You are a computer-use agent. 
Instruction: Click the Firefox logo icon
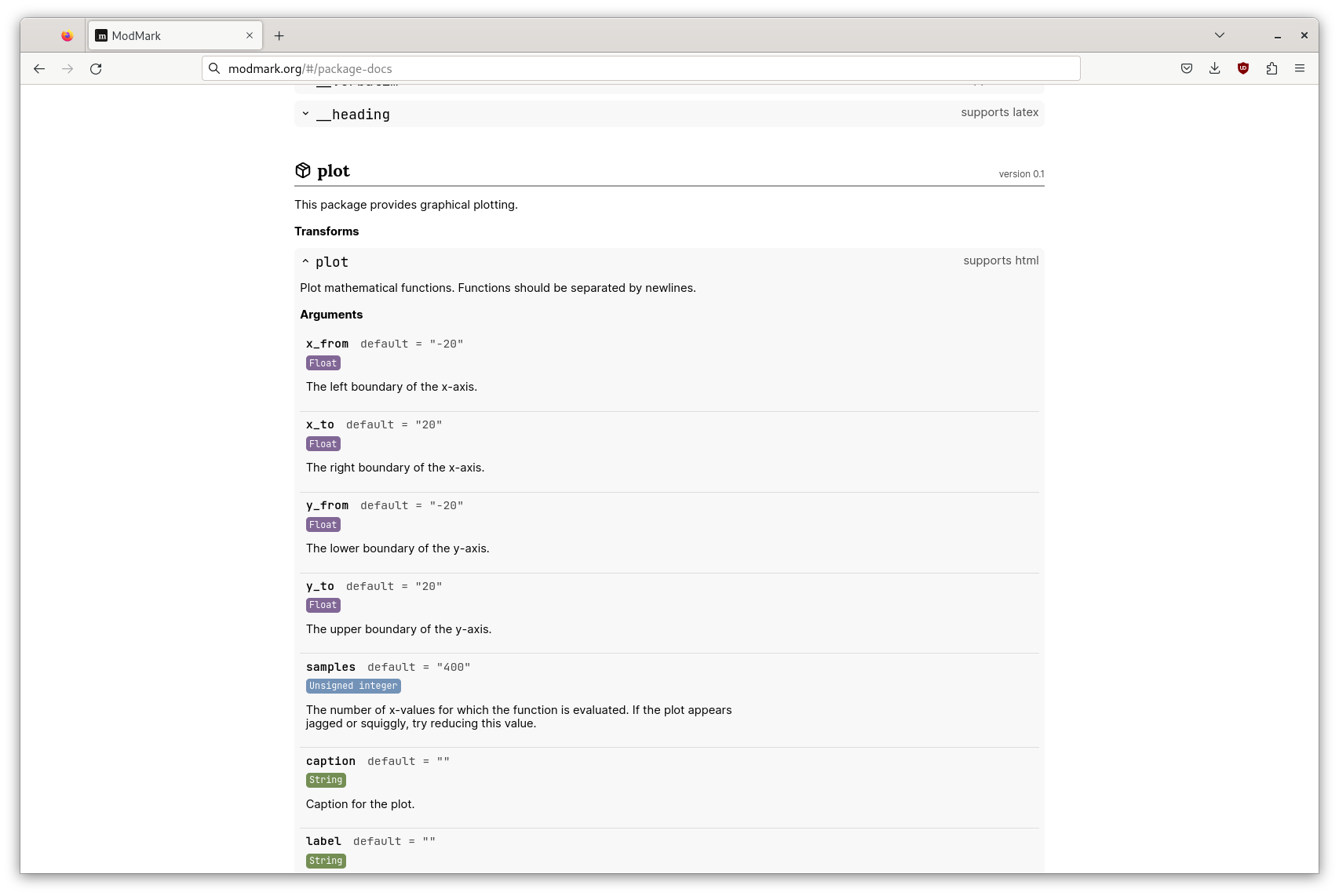click(x=67, y=35)
